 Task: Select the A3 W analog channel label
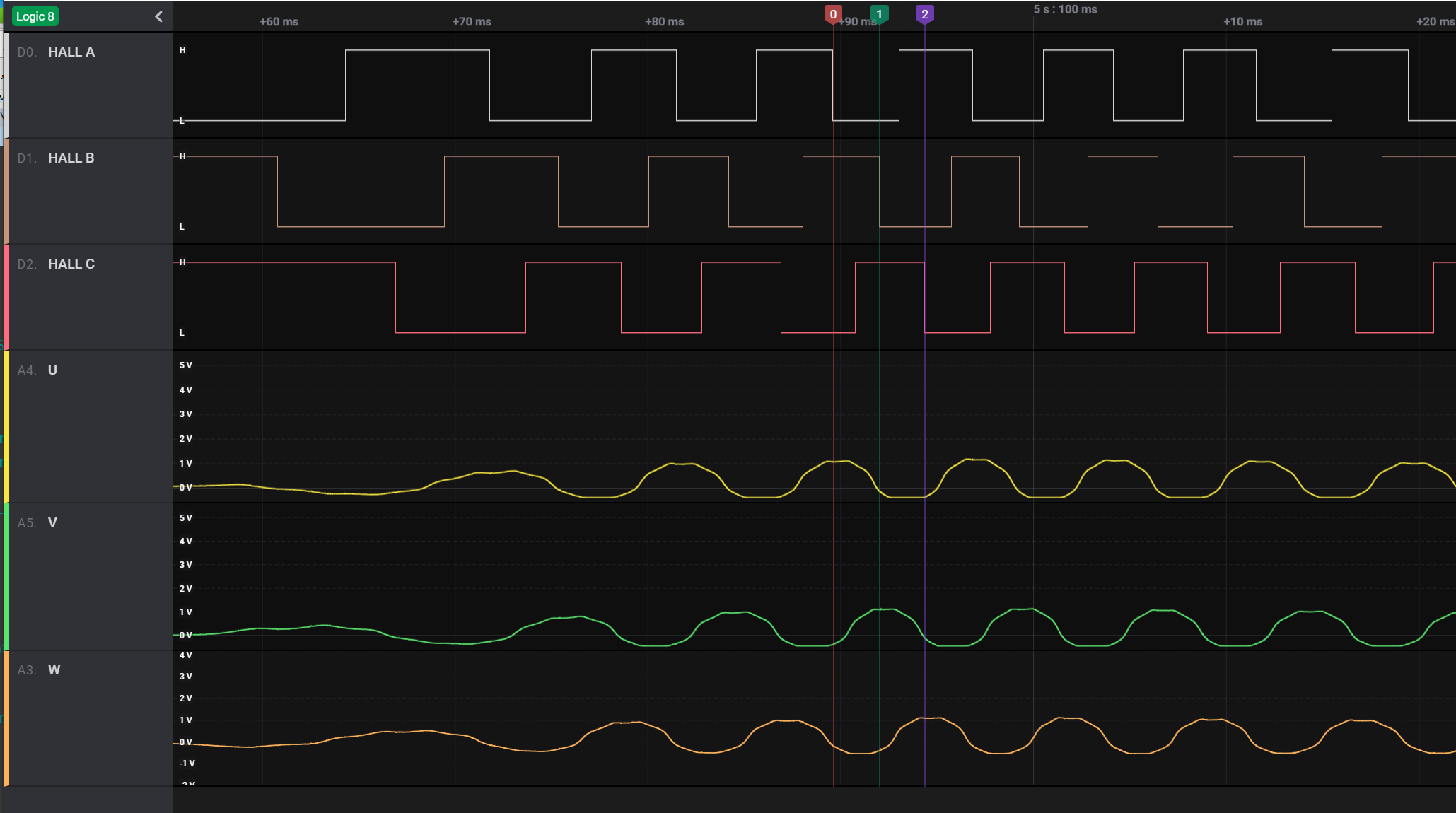click(39, 670)
